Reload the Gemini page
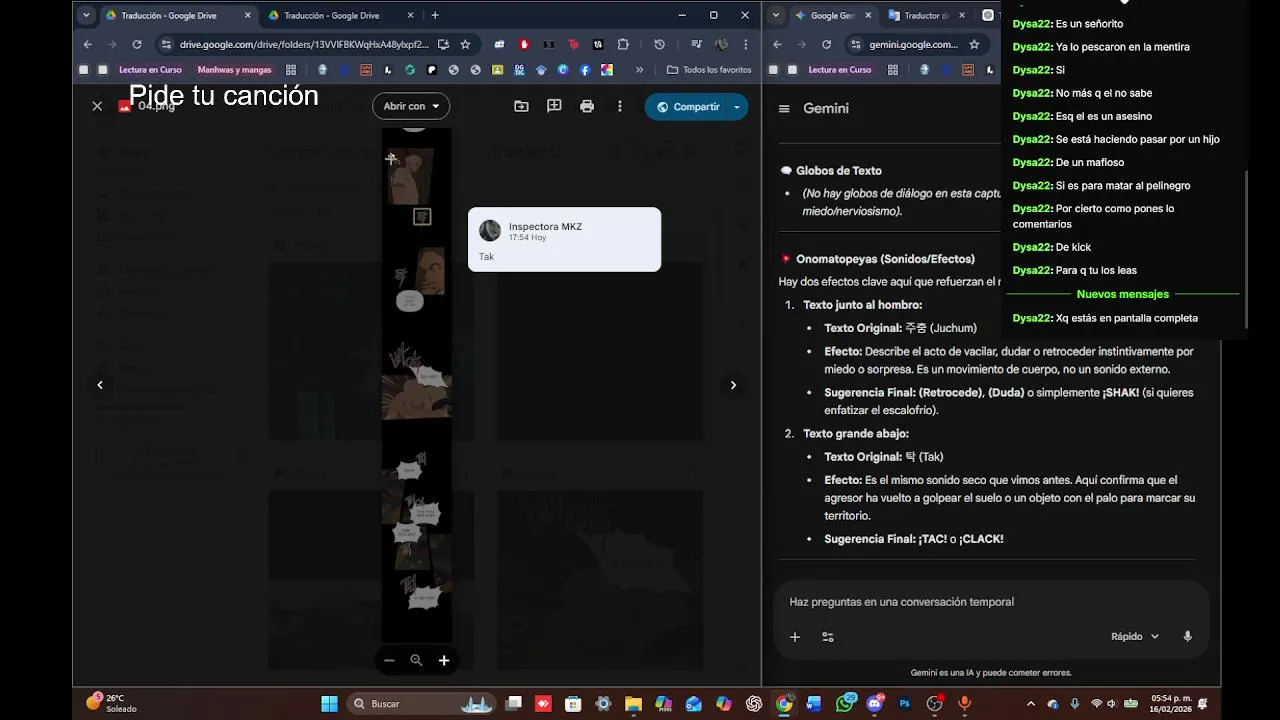This screenshot has height=720, width=1280. click(826, 44)
